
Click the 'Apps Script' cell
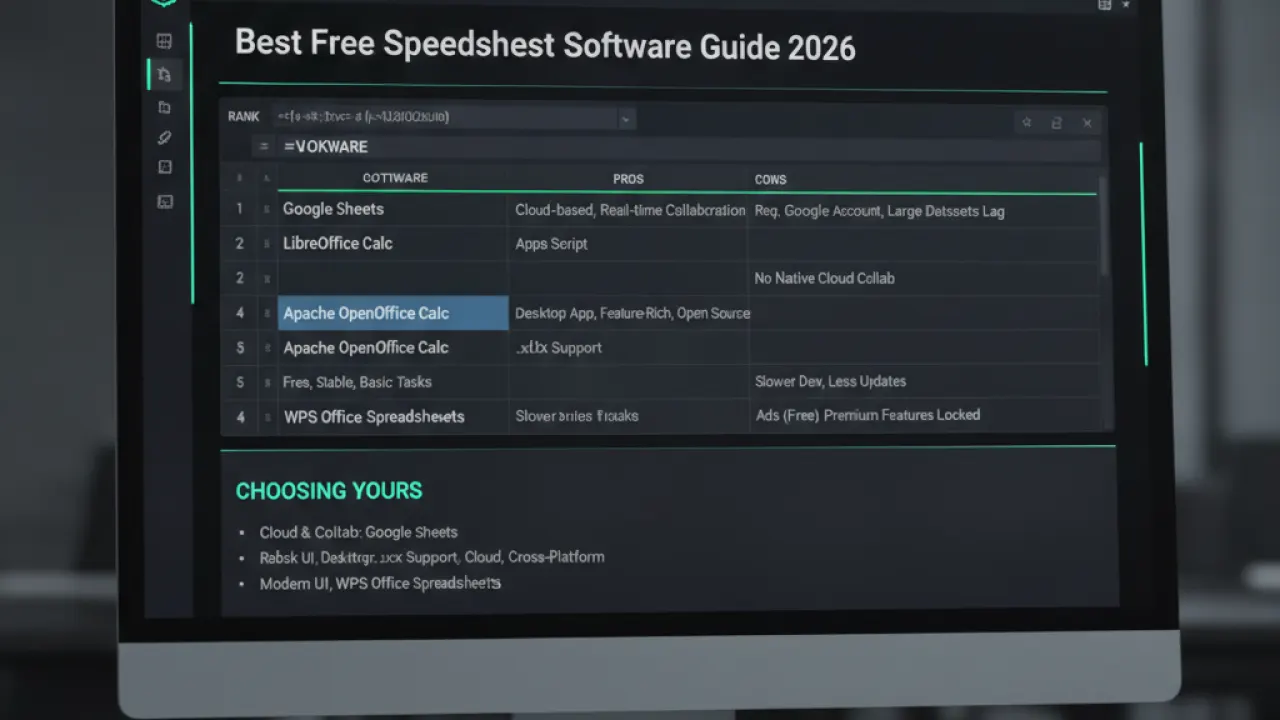click(x=628, y=244)
